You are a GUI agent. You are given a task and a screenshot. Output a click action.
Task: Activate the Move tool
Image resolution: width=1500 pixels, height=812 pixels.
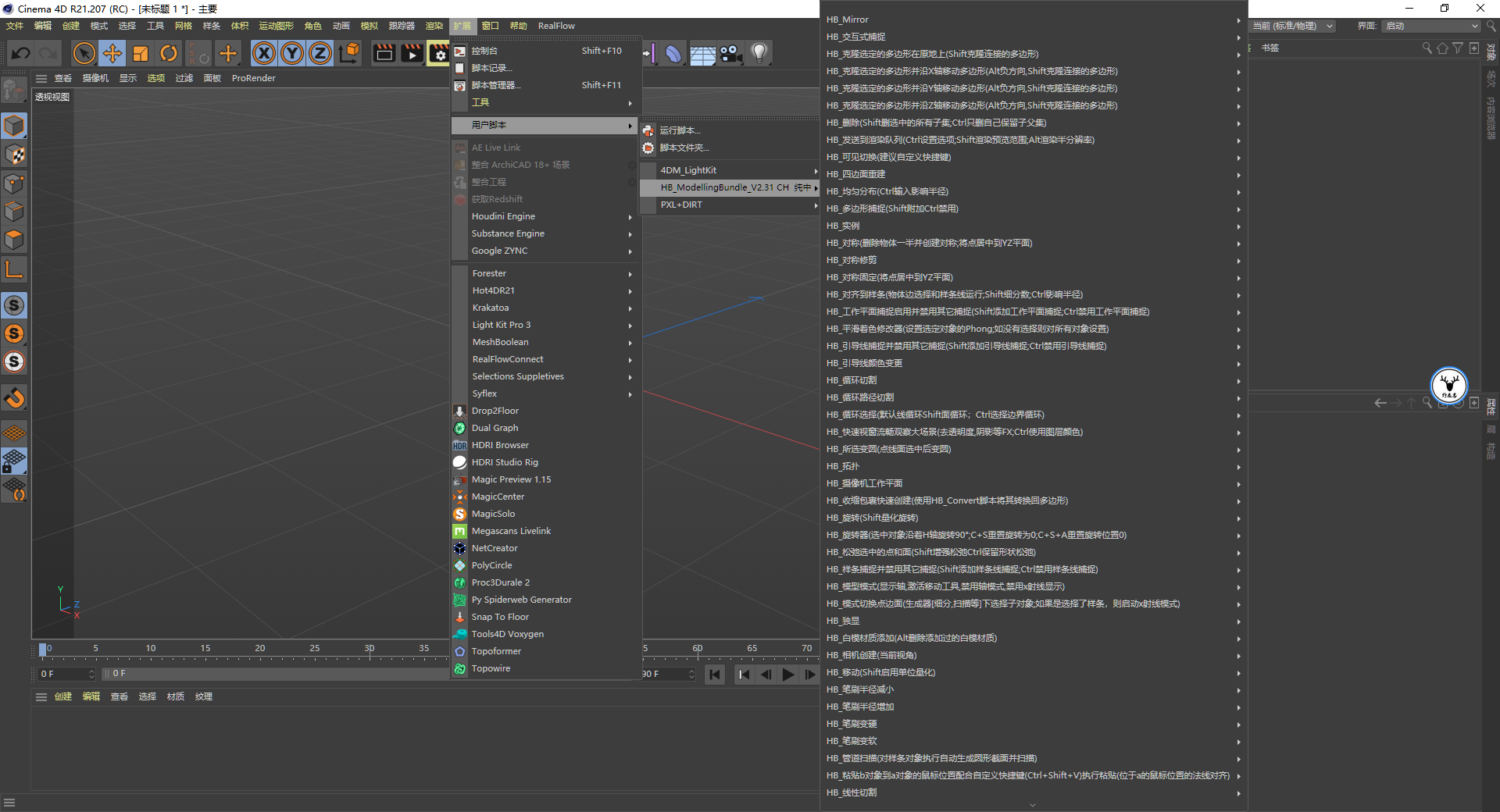click(112, 53)
